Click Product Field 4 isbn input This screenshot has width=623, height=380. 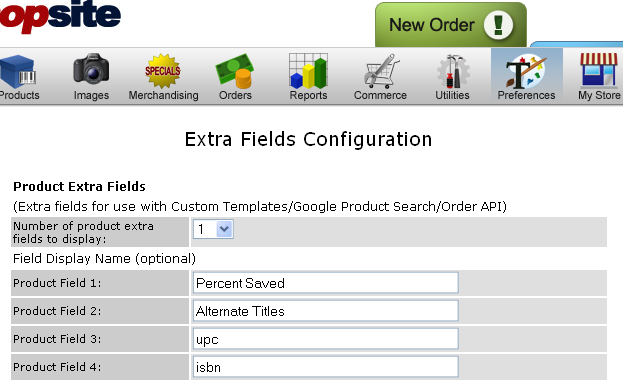pos(325,367)
